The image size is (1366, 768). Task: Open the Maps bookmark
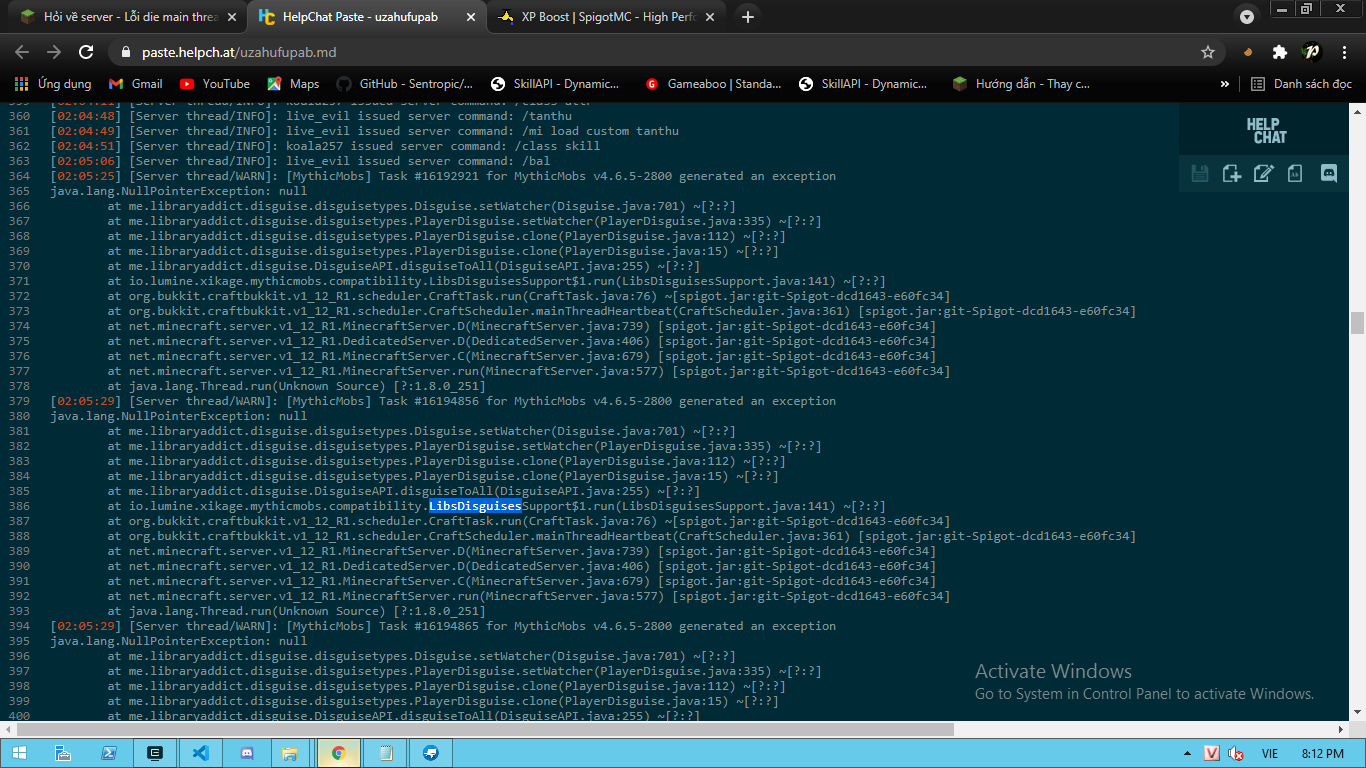(293, 84)
